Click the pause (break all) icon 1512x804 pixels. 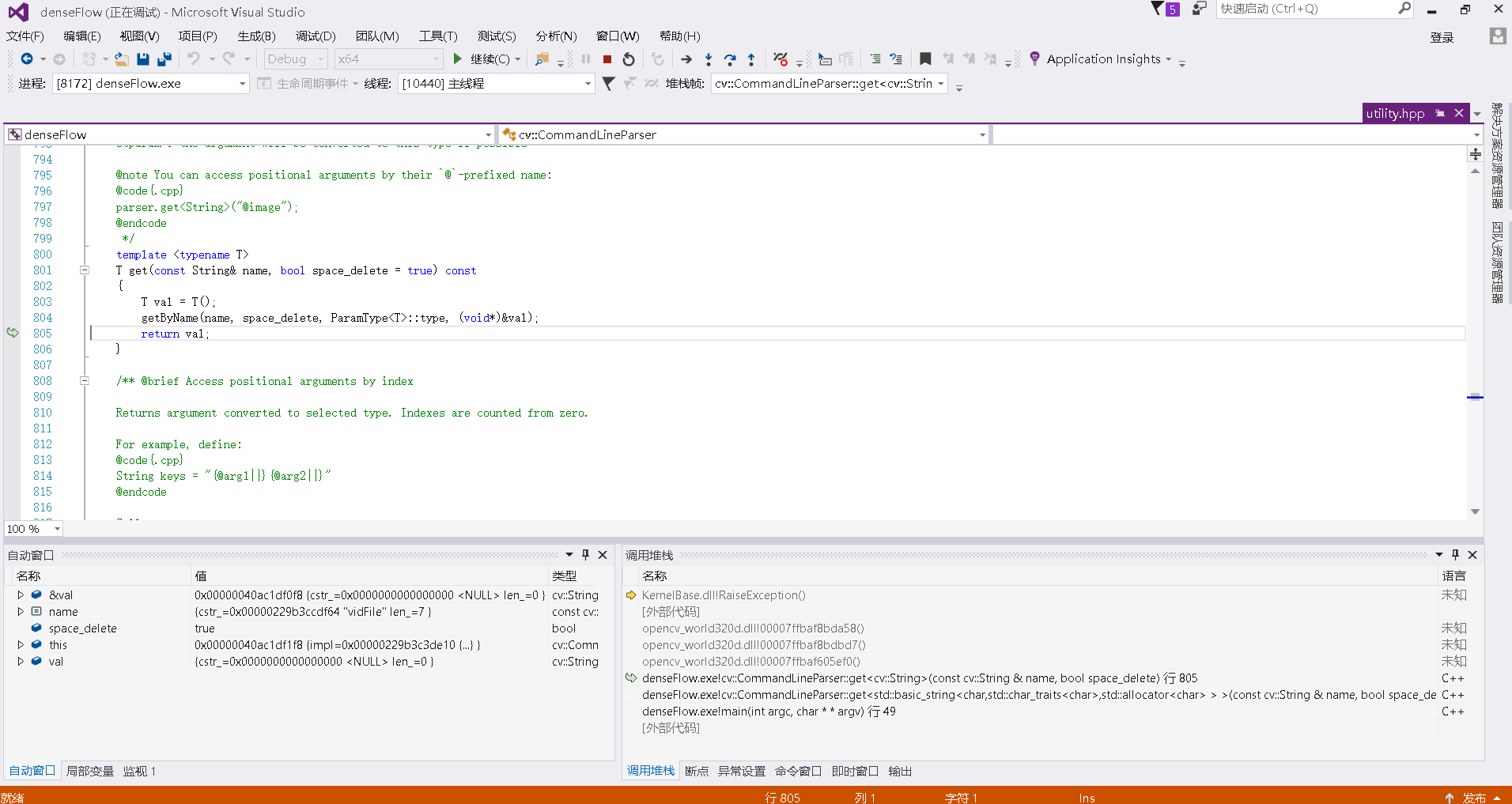coord(586,59)
